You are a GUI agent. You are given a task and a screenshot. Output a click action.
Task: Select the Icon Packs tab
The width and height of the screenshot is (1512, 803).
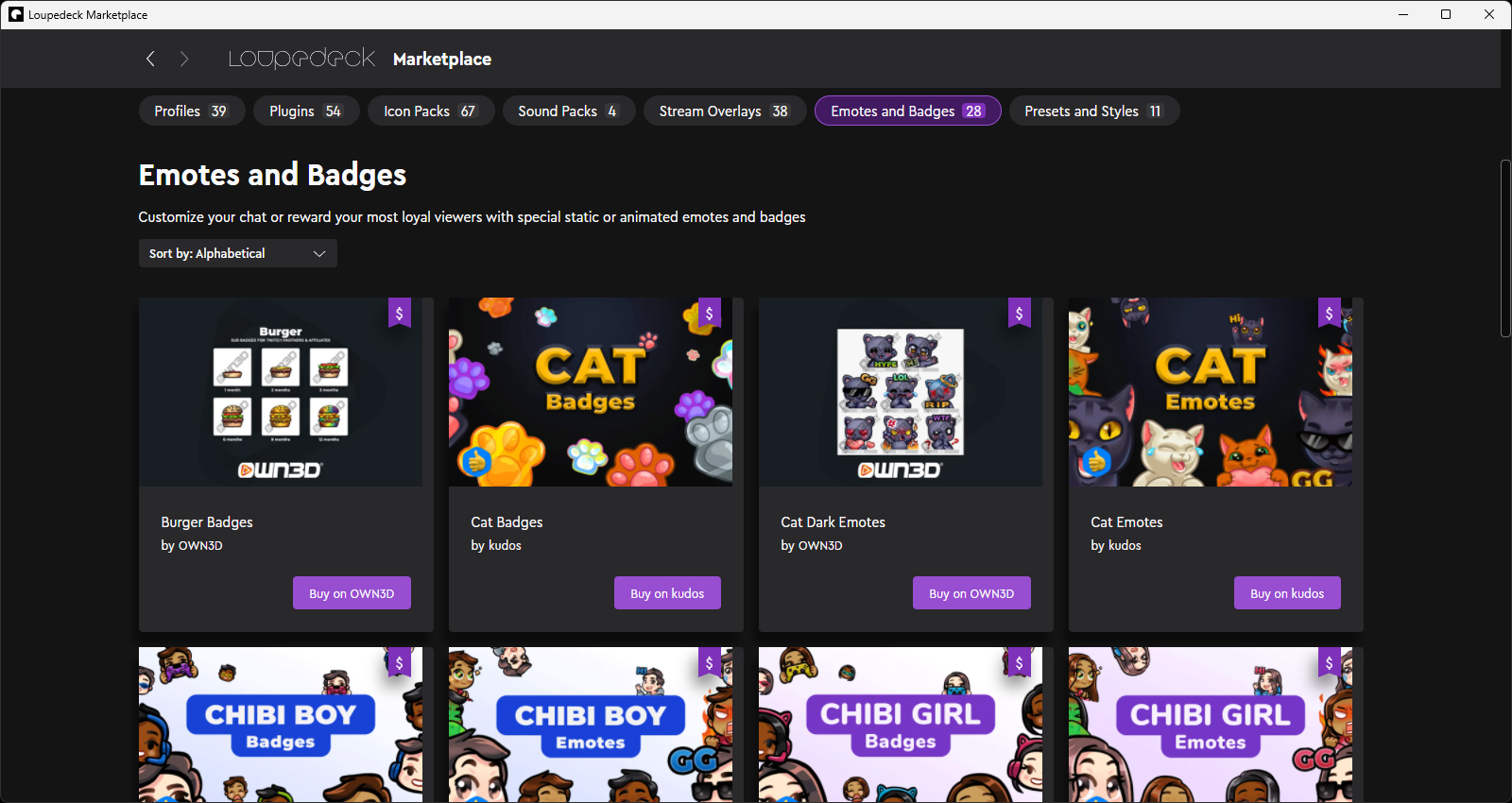coord(430,111)
